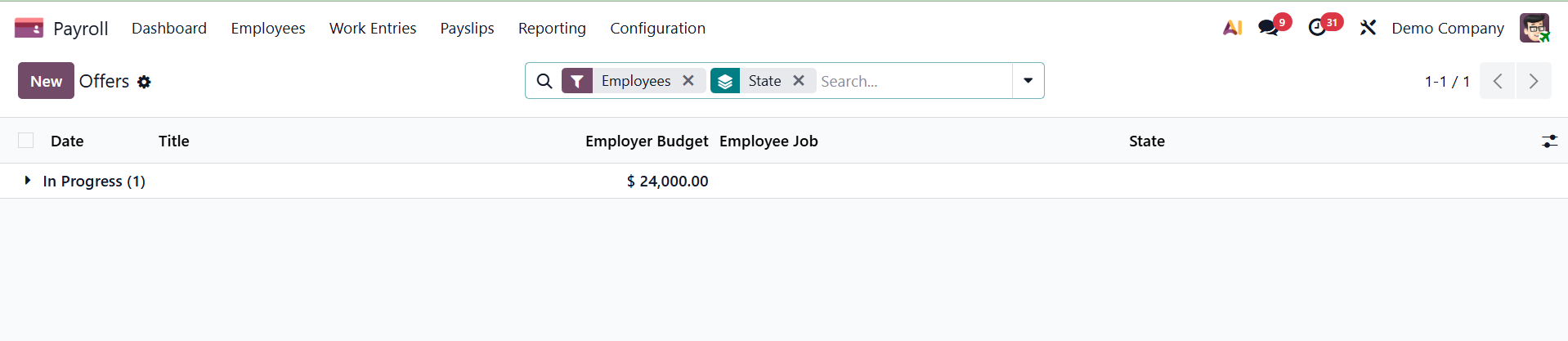
Task: Click the search magnifier icon
Action: click(544, 81)
